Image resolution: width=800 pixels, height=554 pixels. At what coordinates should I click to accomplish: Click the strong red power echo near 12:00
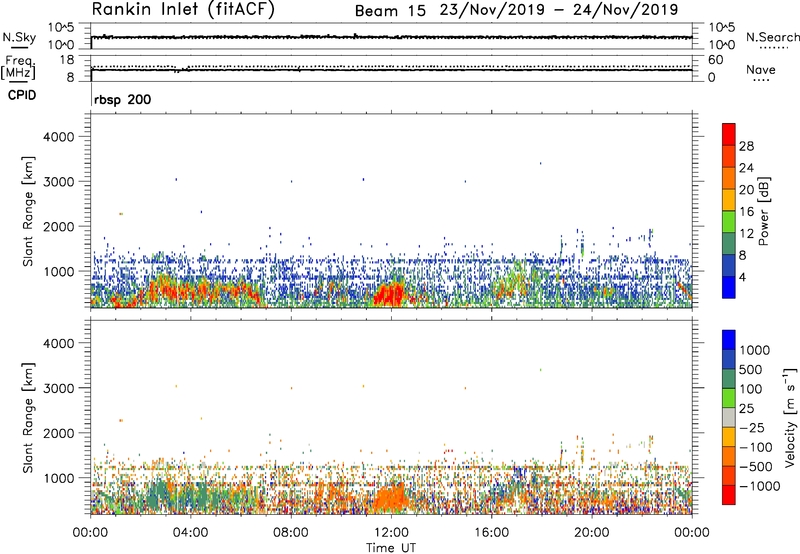coord(389,295)
